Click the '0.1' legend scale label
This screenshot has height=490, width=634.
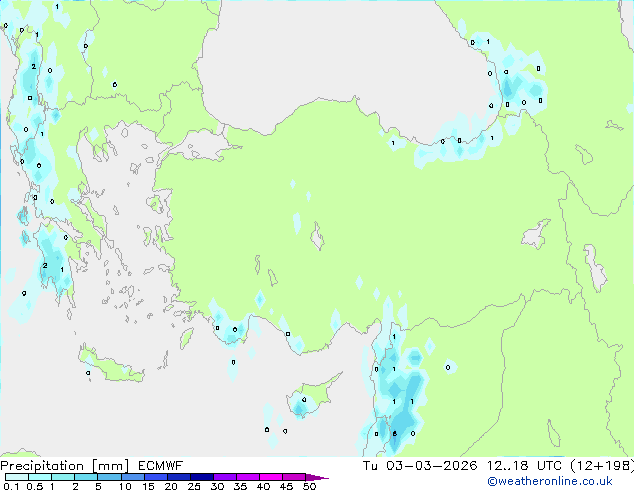point(11,486)
